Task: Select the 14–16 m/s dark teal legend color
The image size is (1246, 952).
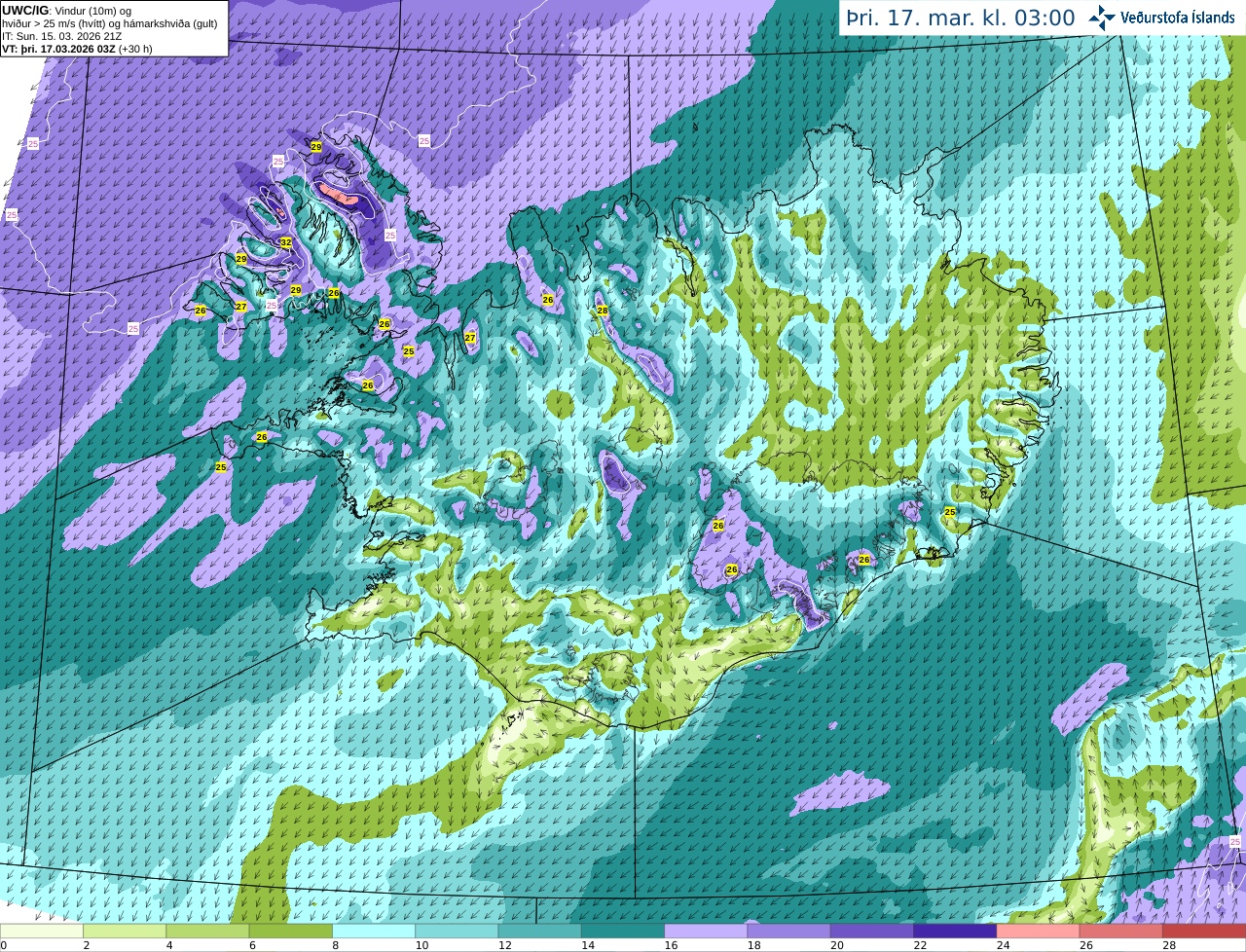Action: (x=623, y=931)
